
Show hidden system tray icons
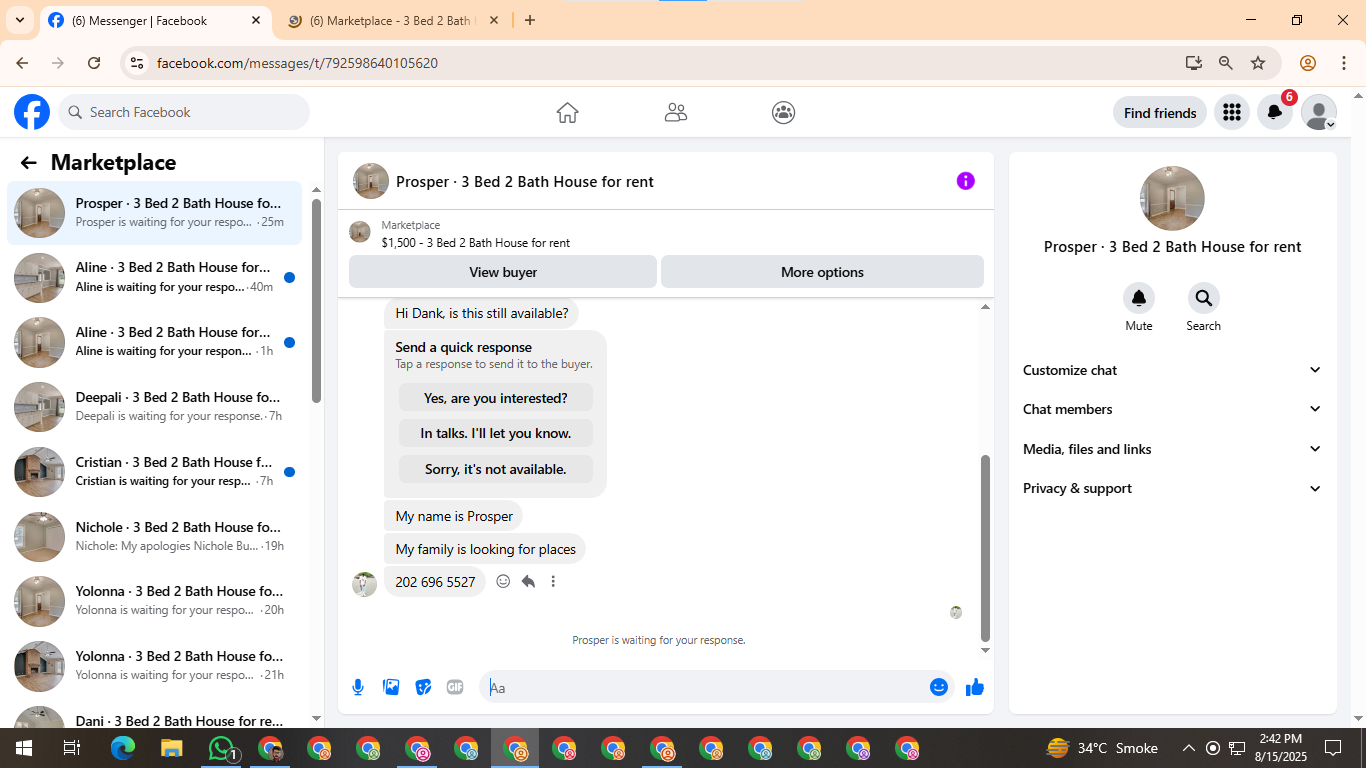(x=1189, y=748)
